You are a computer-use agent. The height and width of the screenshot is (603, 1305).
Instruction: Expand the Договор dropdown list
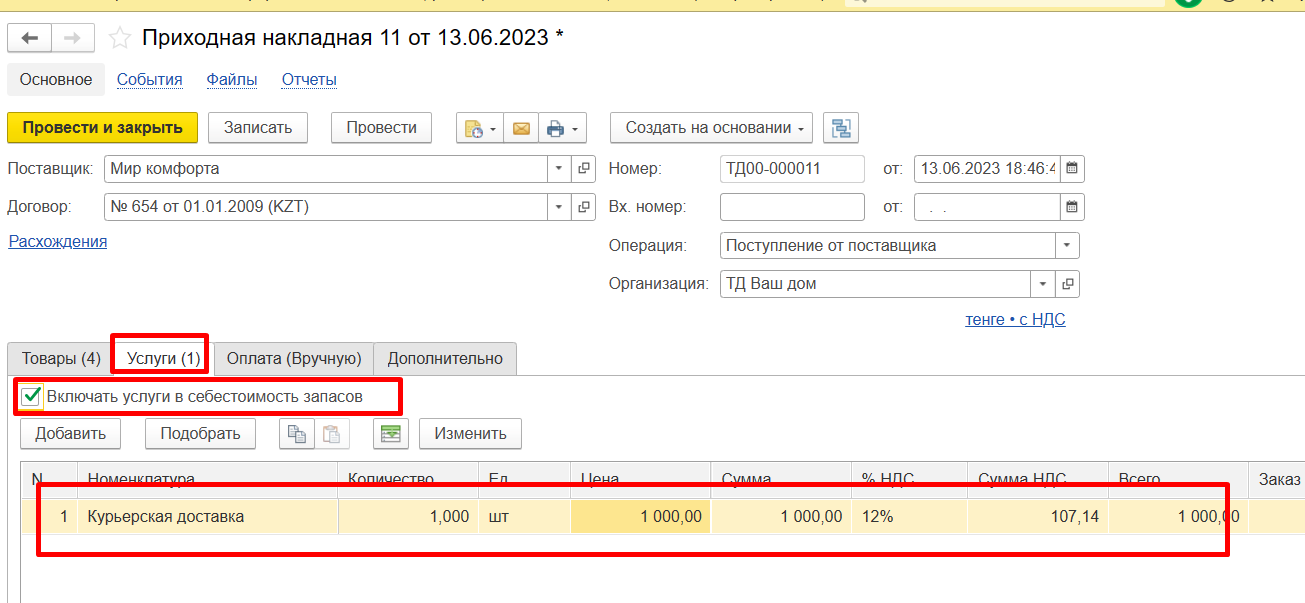coord(559,207)
